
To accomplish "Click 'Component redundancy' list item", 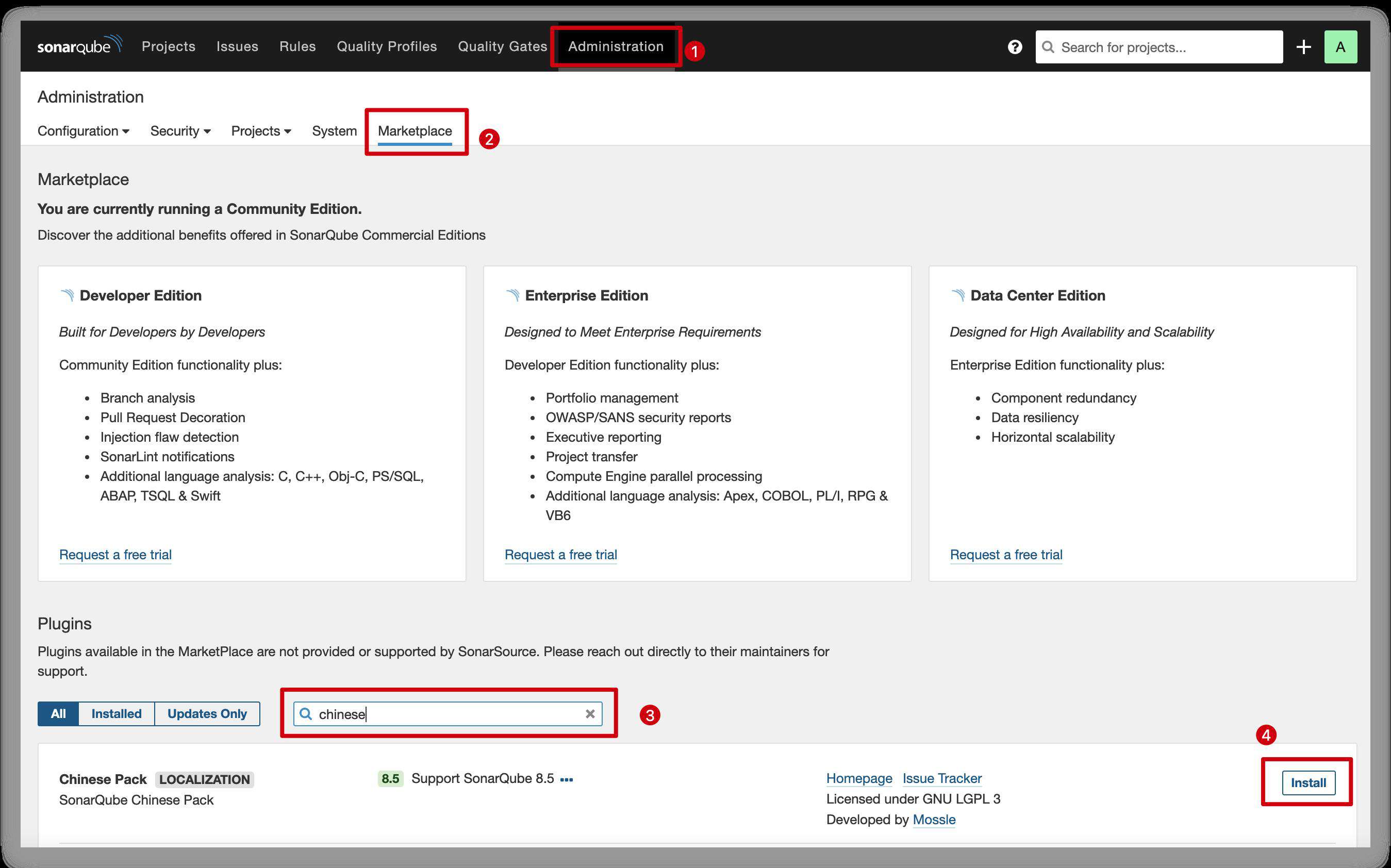I will [1063, 398].
